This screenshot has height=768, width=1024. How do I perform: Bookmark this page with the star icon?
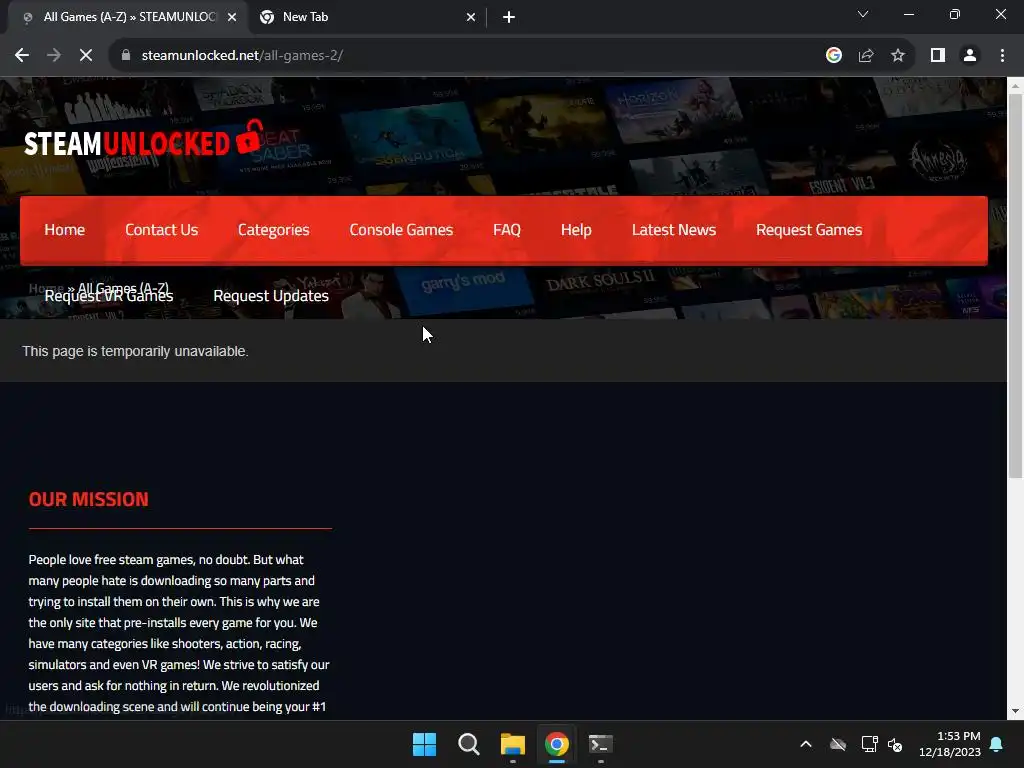tap(898, 56)
